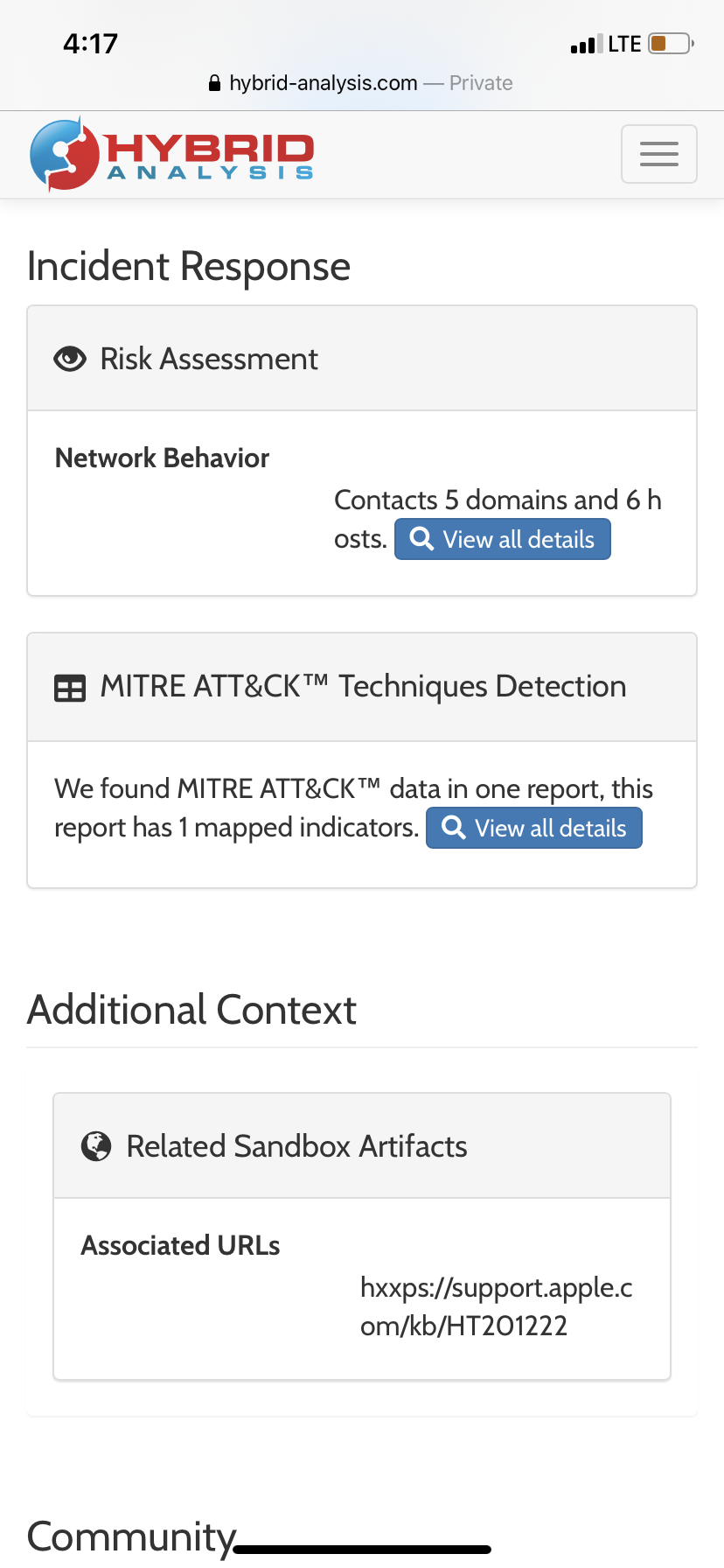Image resolution: width=724 pixels, height=1568 pixels.
Task: Select the Risk Assessment panel header
Action: (x=362, y=359)
